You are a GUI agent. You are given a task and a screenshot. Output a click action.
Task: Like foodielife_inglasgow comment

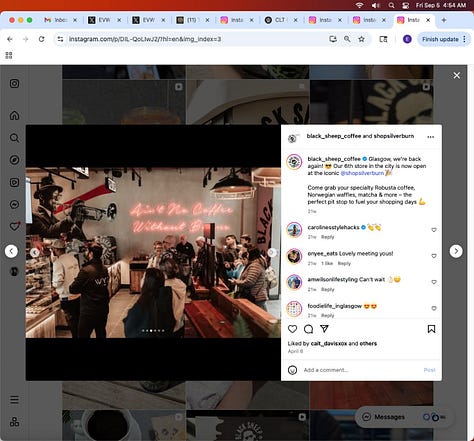click(x=434, y=308)
